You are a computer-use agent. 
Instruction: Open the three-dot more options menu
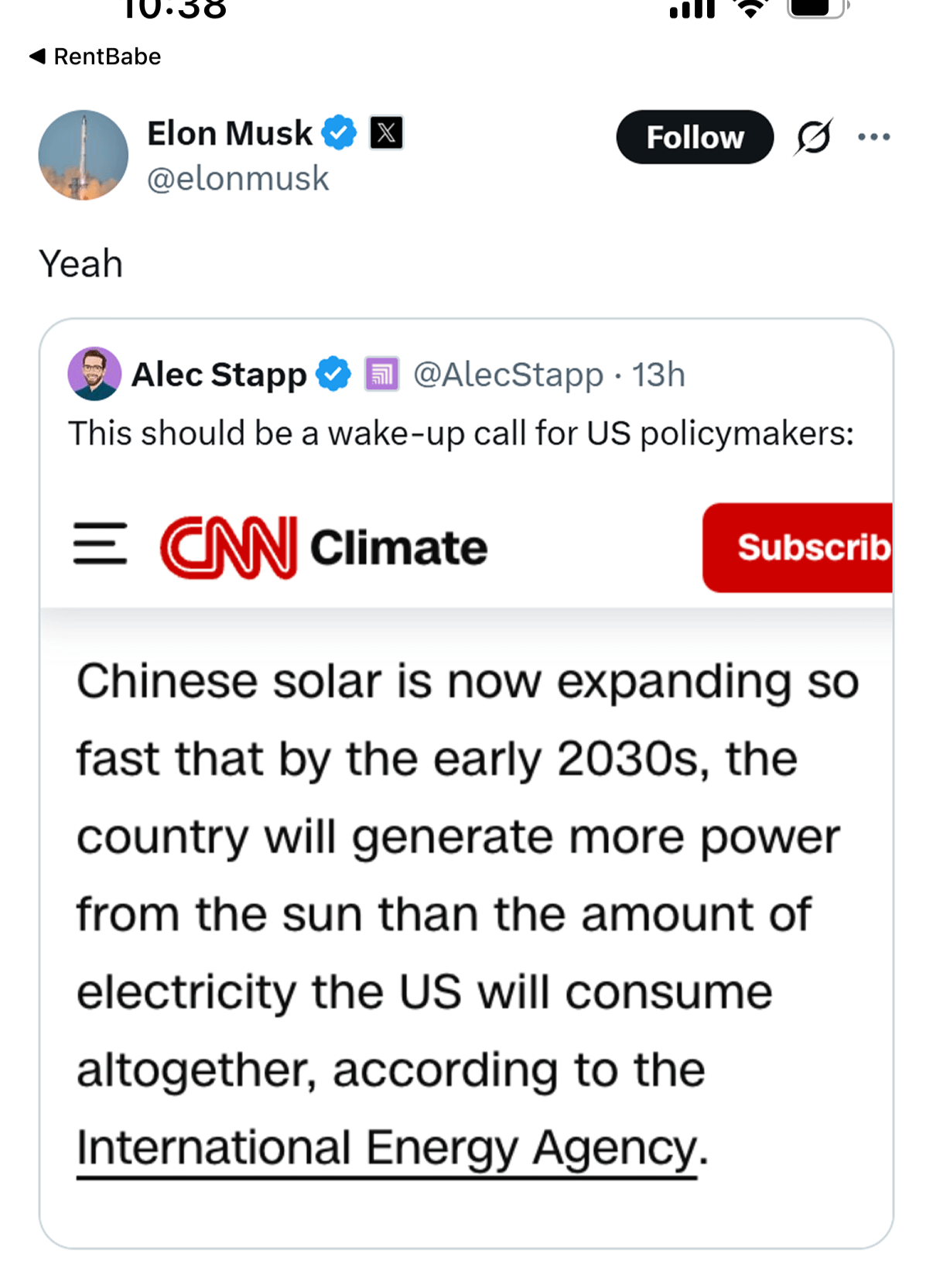(874, 137)
